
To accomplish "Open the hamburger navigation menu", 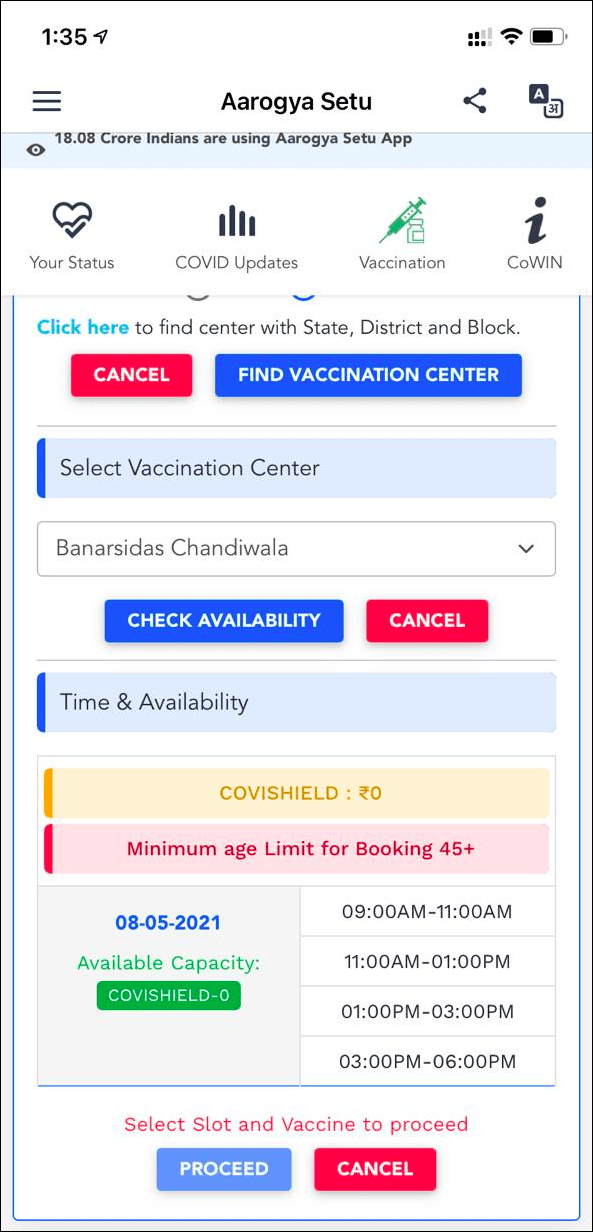I will 46,101.
